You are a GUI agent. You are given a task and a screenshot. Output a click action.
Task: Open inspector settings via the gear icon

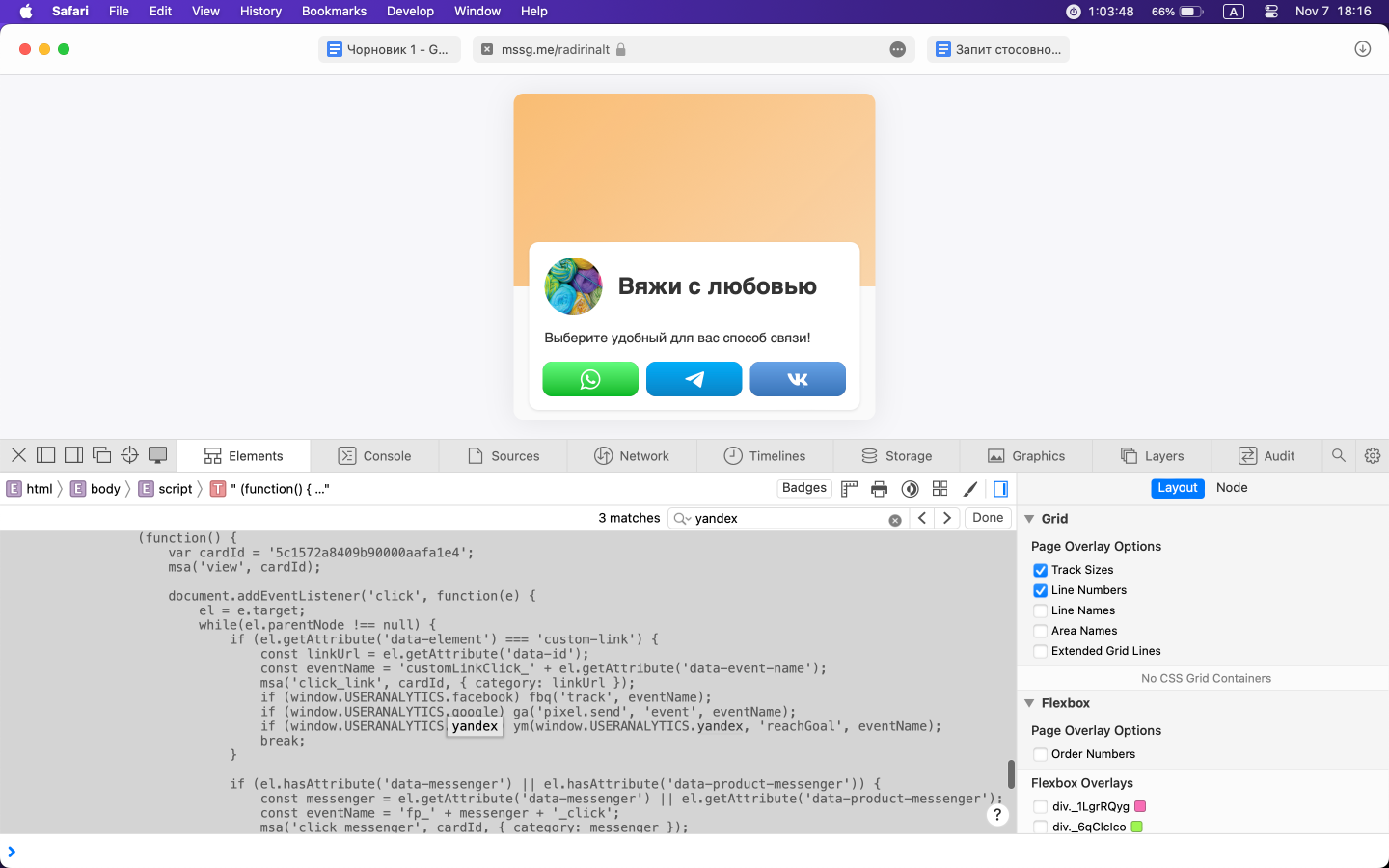point(1373,455)
